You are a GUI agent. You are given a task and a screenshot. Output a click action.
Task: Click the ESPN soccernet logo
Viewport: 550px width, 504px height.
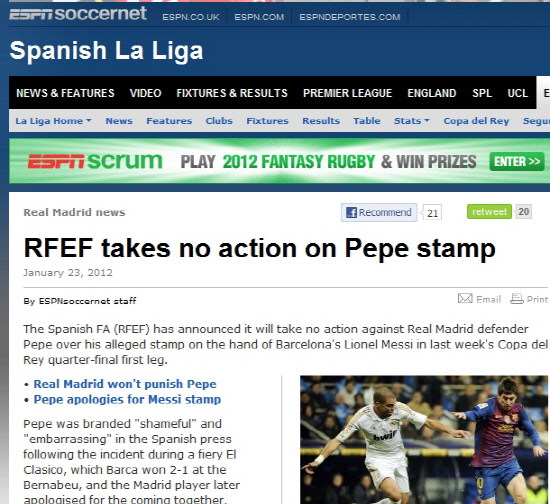[78, 14]
